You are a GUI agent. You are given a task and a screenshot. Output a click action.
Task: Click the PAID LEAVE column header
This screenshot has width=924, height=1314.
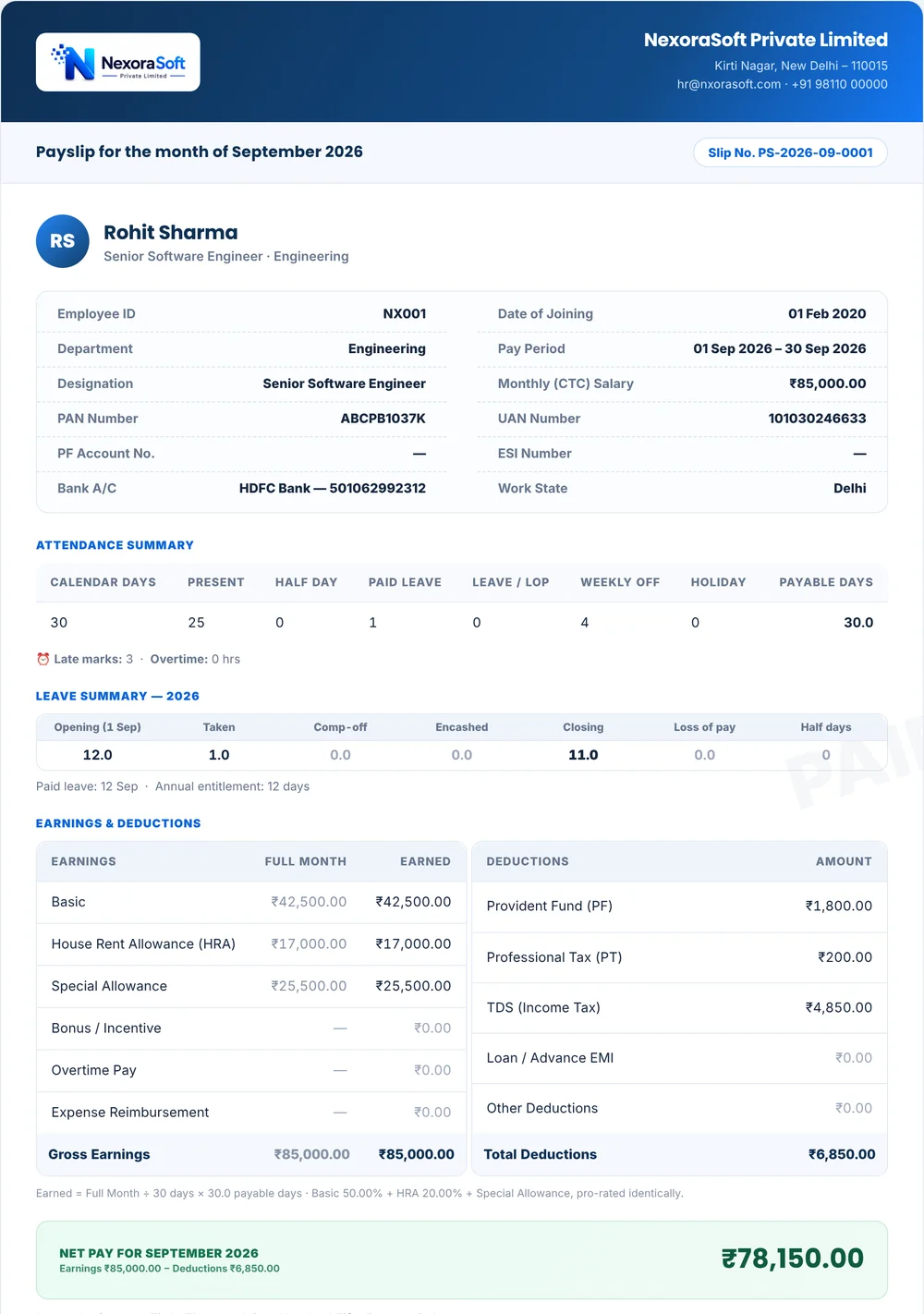point(405,582)
